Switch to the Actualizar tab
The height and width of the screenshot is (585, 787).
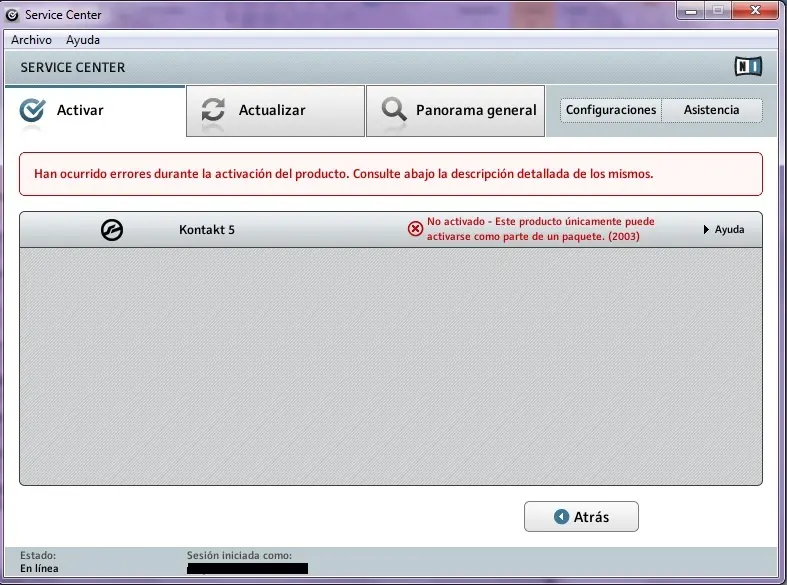pos(275,111)
